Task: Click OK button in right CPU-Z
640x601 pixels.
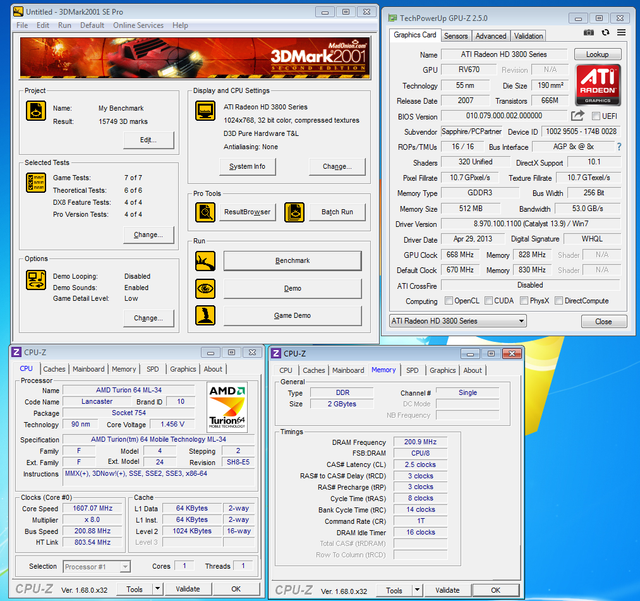Action: 496,590
